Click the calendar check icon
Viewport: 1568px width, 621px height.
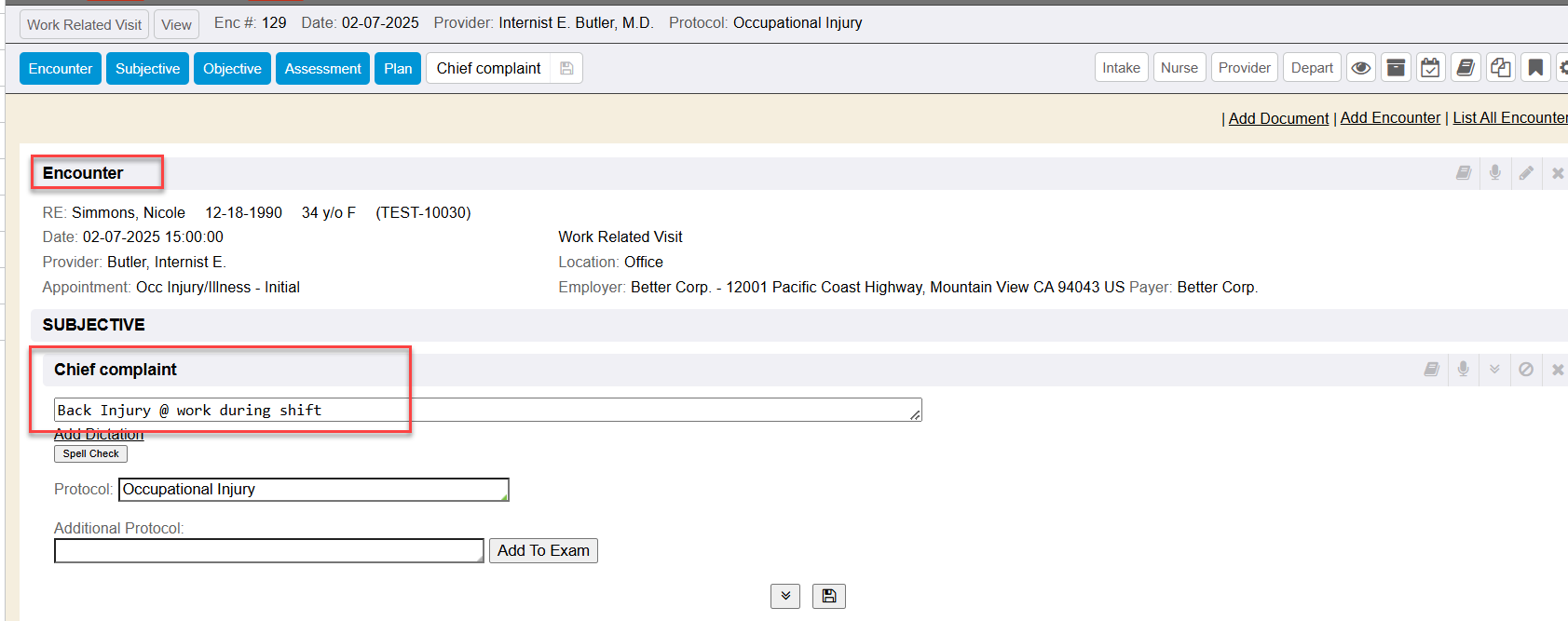point(1430,68)
